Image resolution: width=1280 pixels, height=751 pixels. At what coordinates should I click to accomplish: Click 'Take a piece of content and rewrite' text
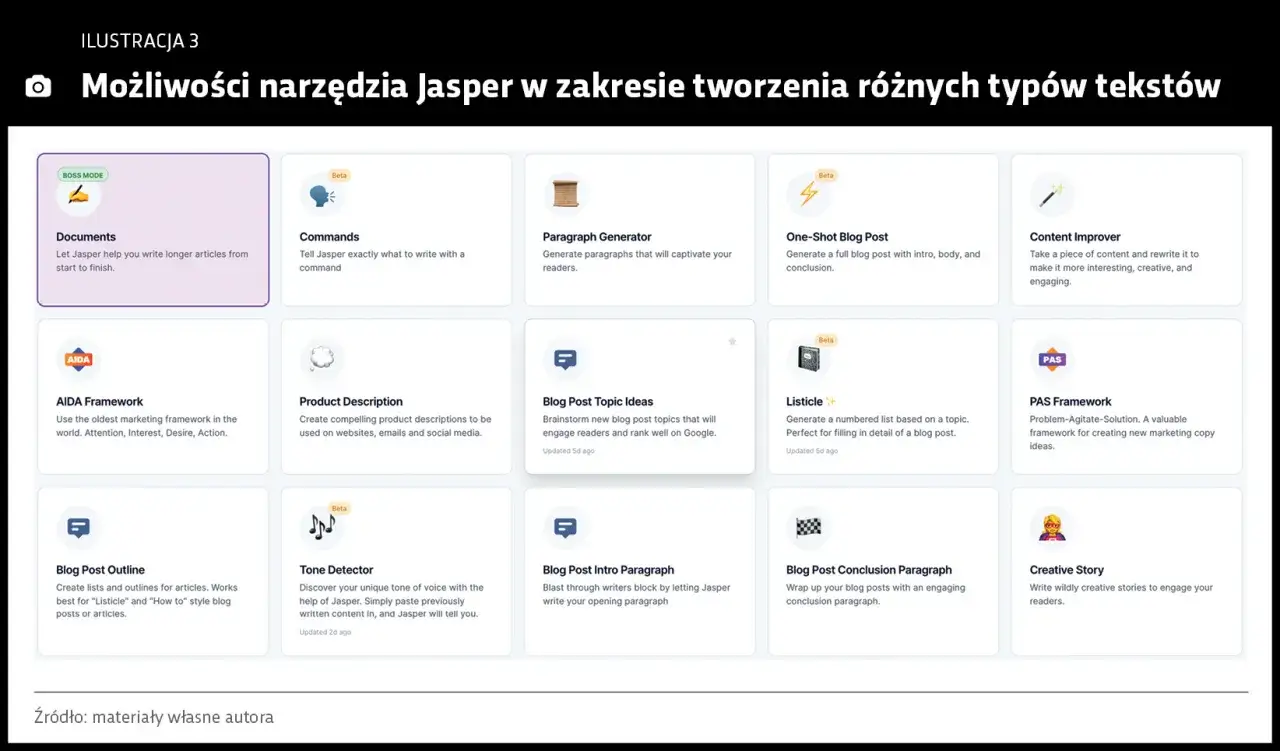pos(1114,268)
